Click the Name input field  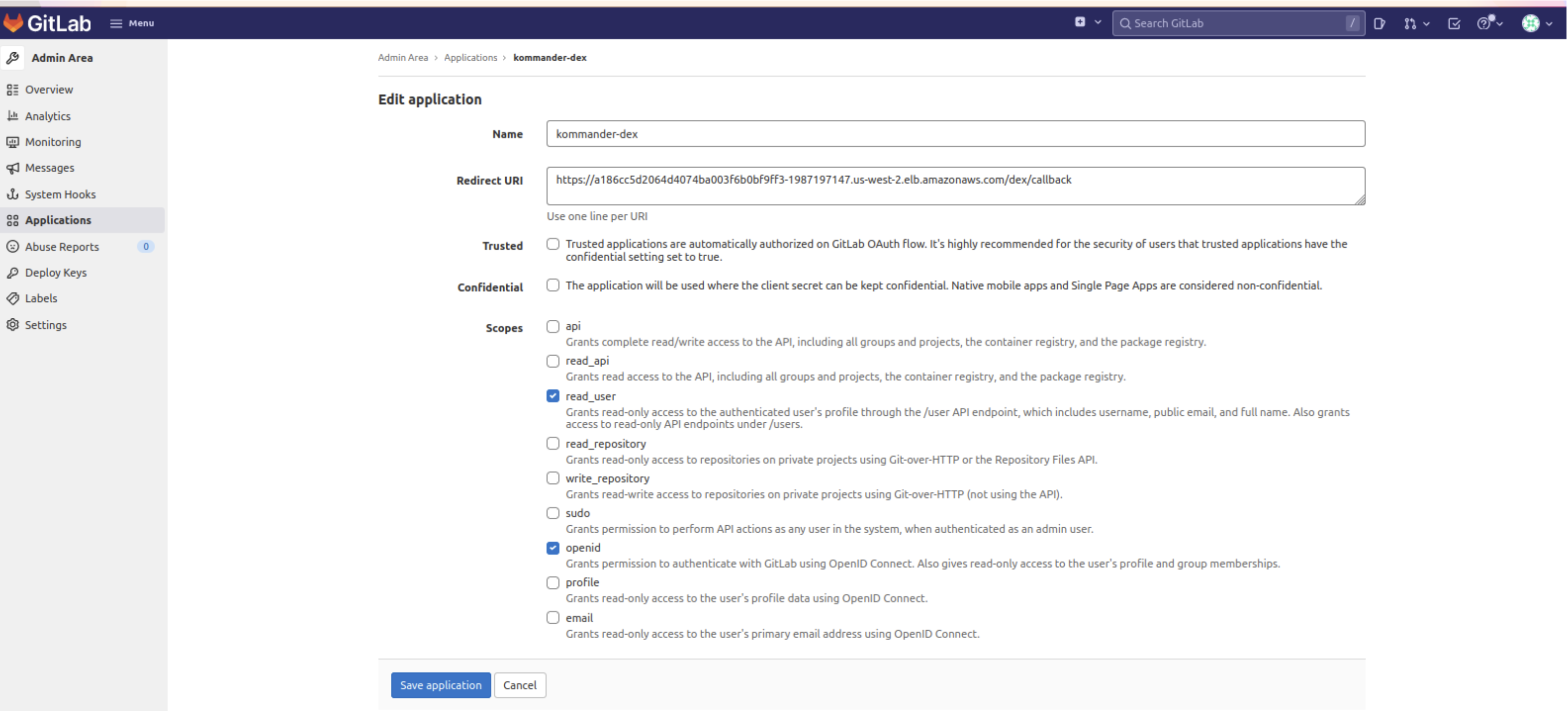pos(955,133)
